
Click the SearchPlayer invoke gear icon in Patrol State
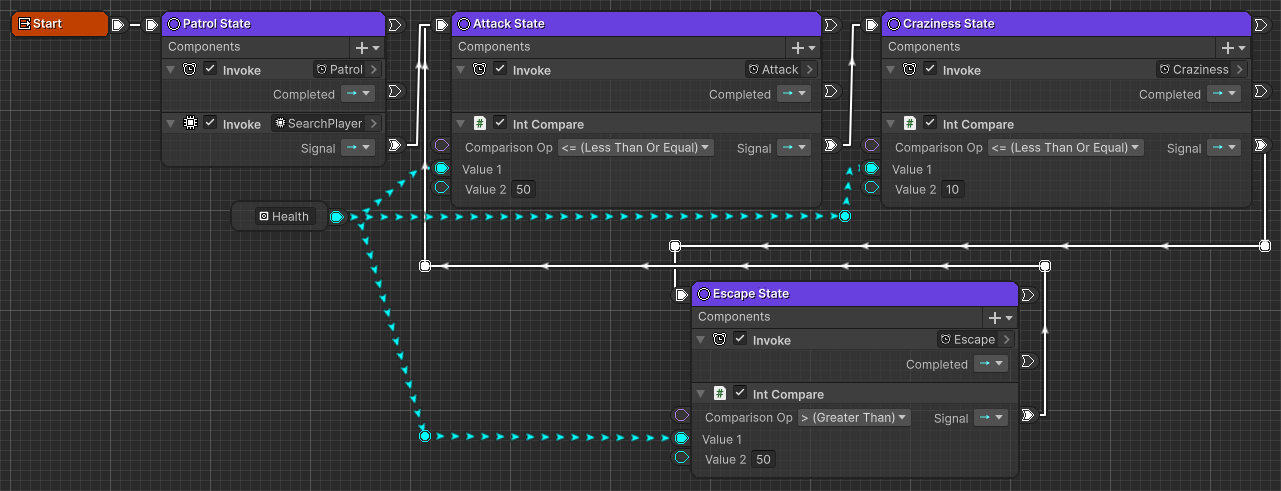pyautogui.click(x=190, y=124)
